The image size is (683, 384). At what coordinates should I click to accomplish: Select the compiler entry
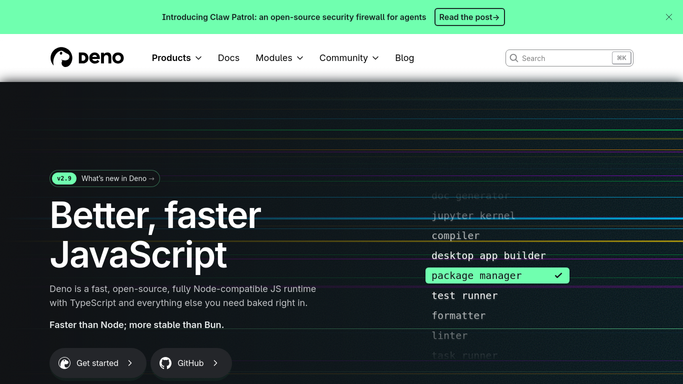(455, 236)
